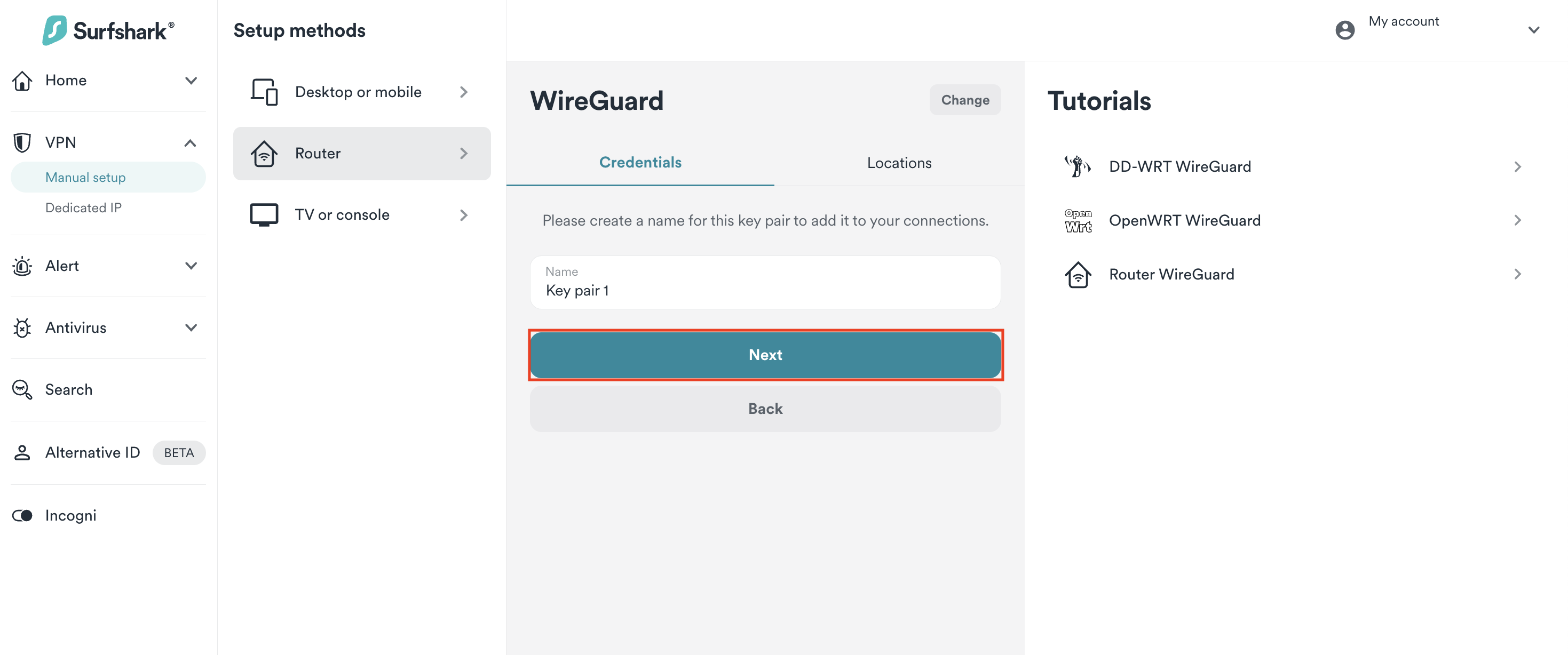Open Search via its magnifier icon

[22, 390]
